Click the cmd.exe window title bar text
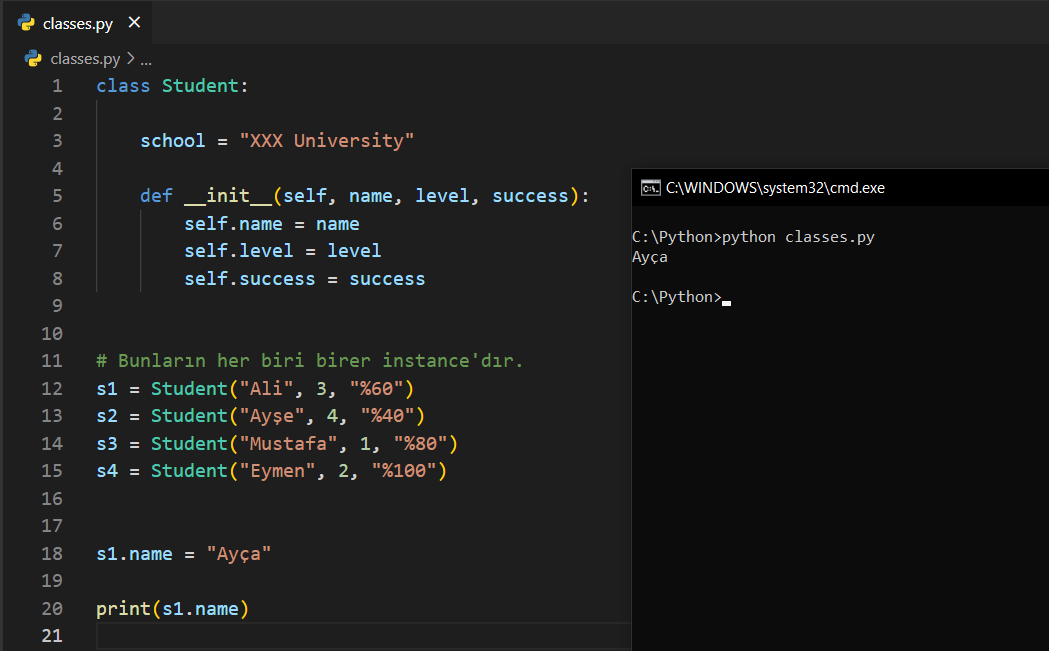The width and height of the screenshot is (1049, 651). coord(775,187)
